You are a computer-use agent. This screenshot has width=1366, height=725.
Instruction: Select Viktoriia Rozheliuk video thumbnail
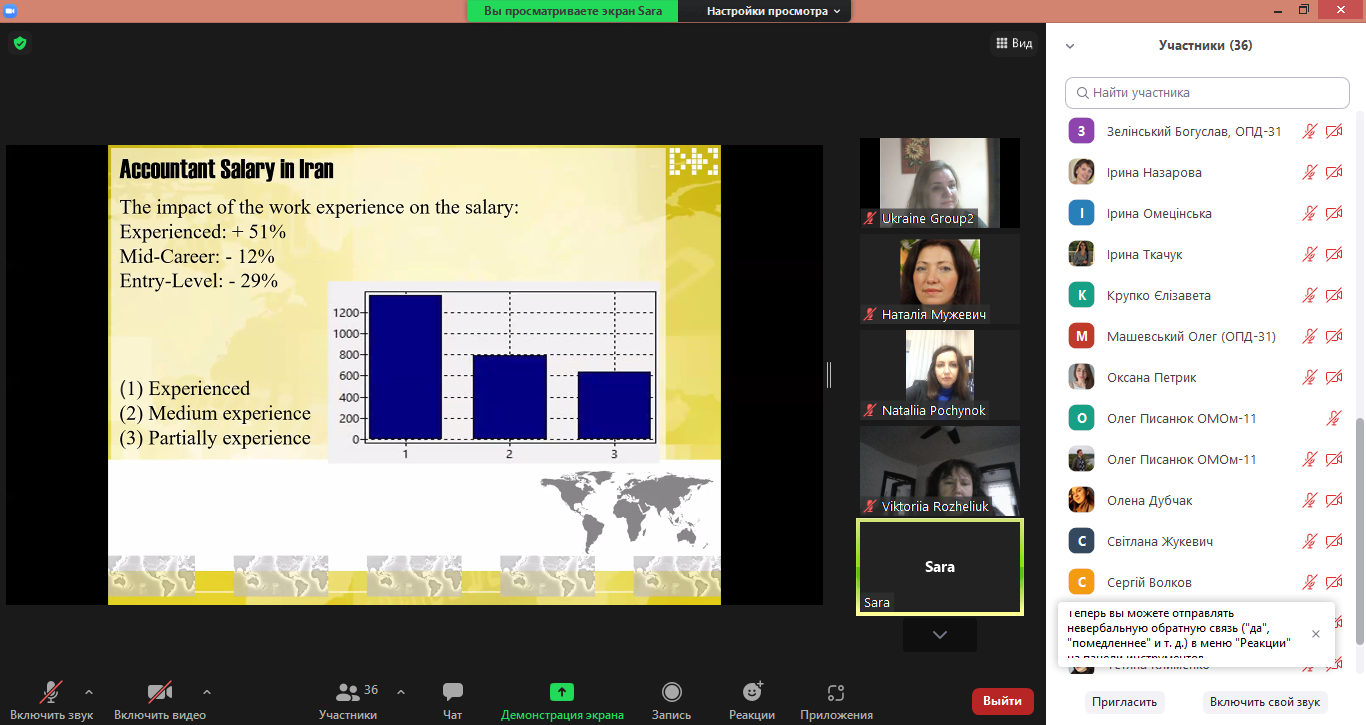[x=940, y=471]
